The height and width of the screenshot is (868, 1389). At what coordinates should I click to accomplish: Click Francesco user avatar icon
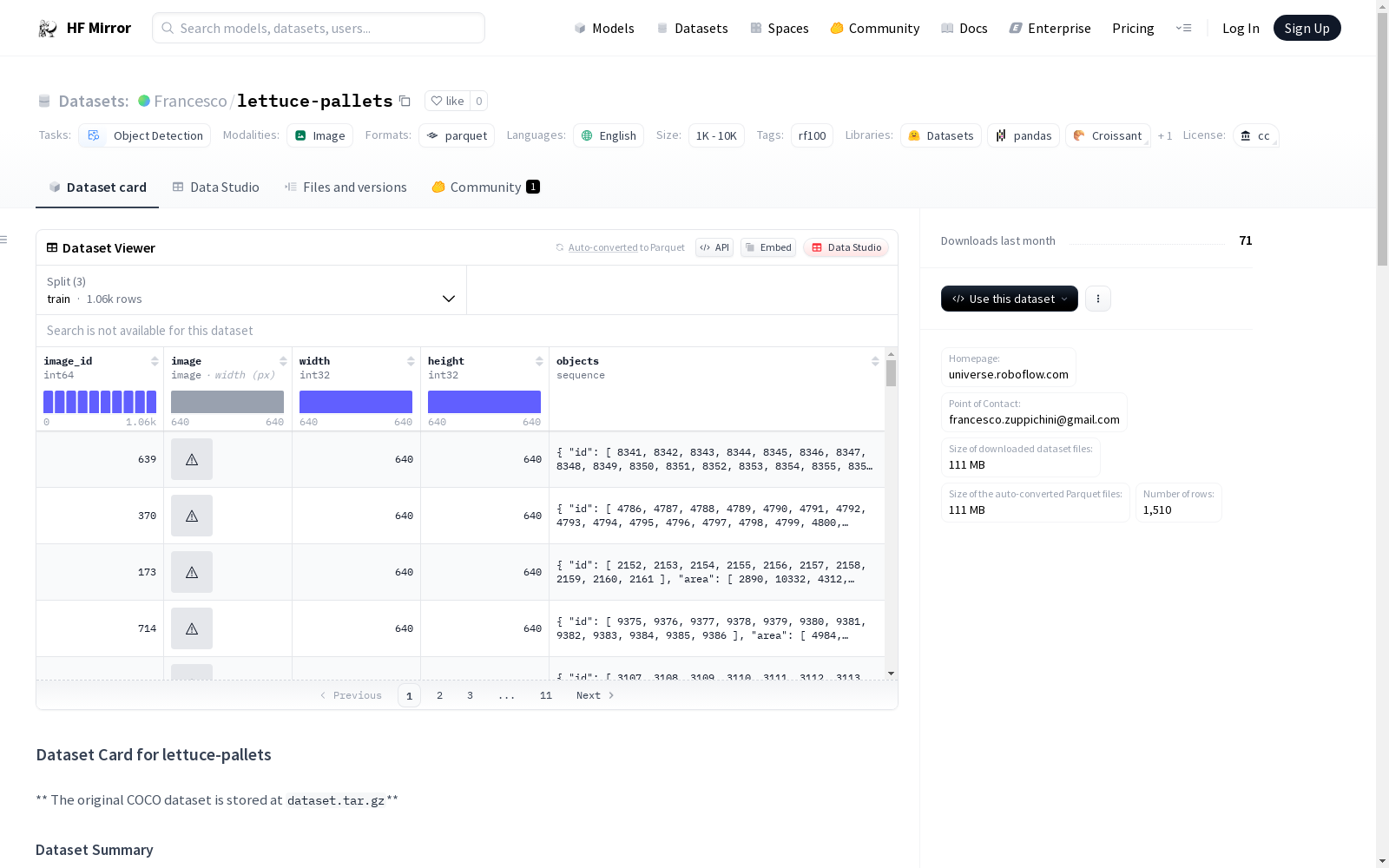click(x=144, y=101)
